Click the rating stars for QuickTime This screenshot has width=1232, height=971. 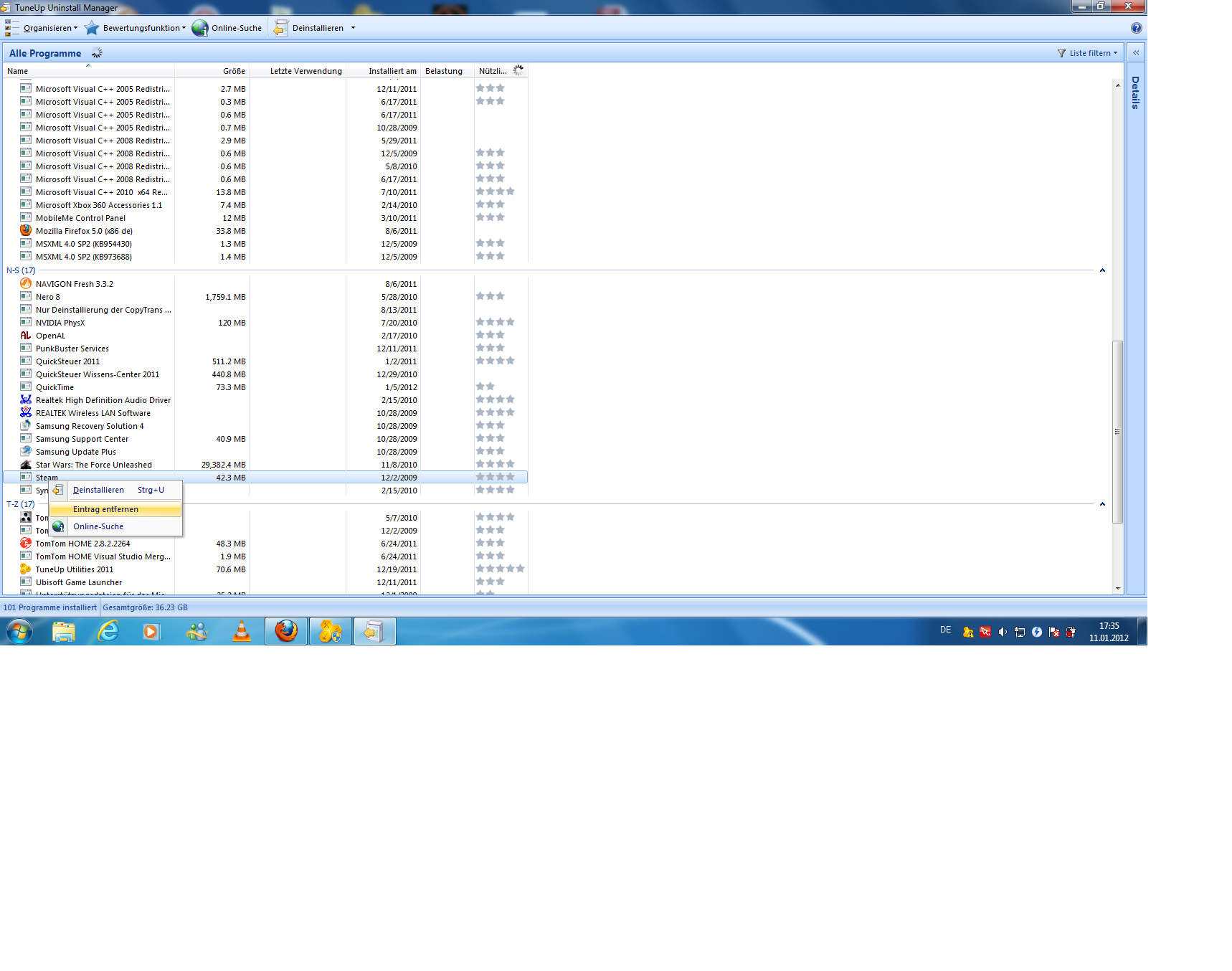[485, 387]
